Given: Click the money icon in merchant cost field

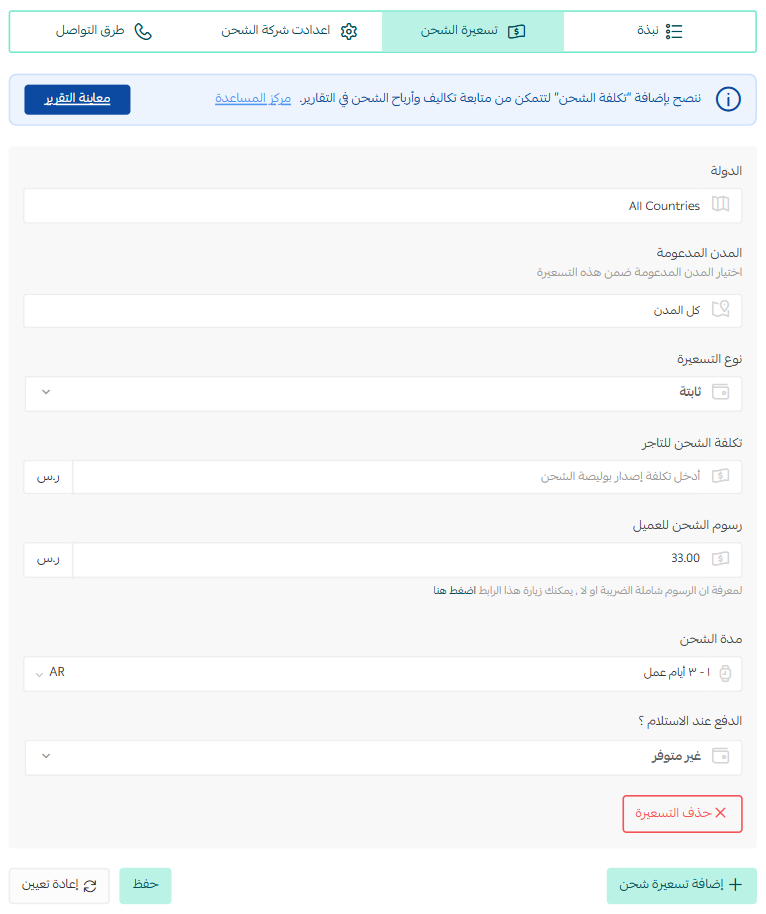Looking at the screenshot, I should (721, 476).
